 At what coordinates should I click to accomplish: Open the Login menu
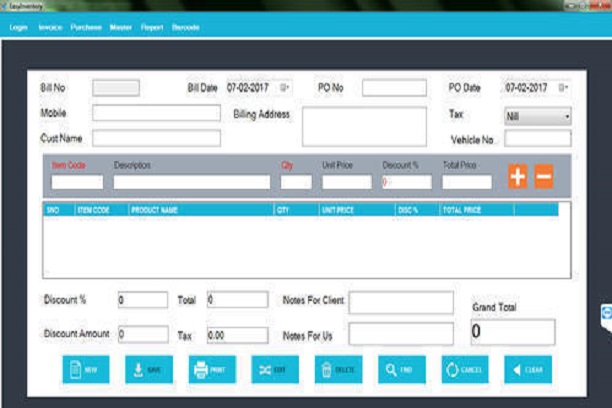[18, 27]
